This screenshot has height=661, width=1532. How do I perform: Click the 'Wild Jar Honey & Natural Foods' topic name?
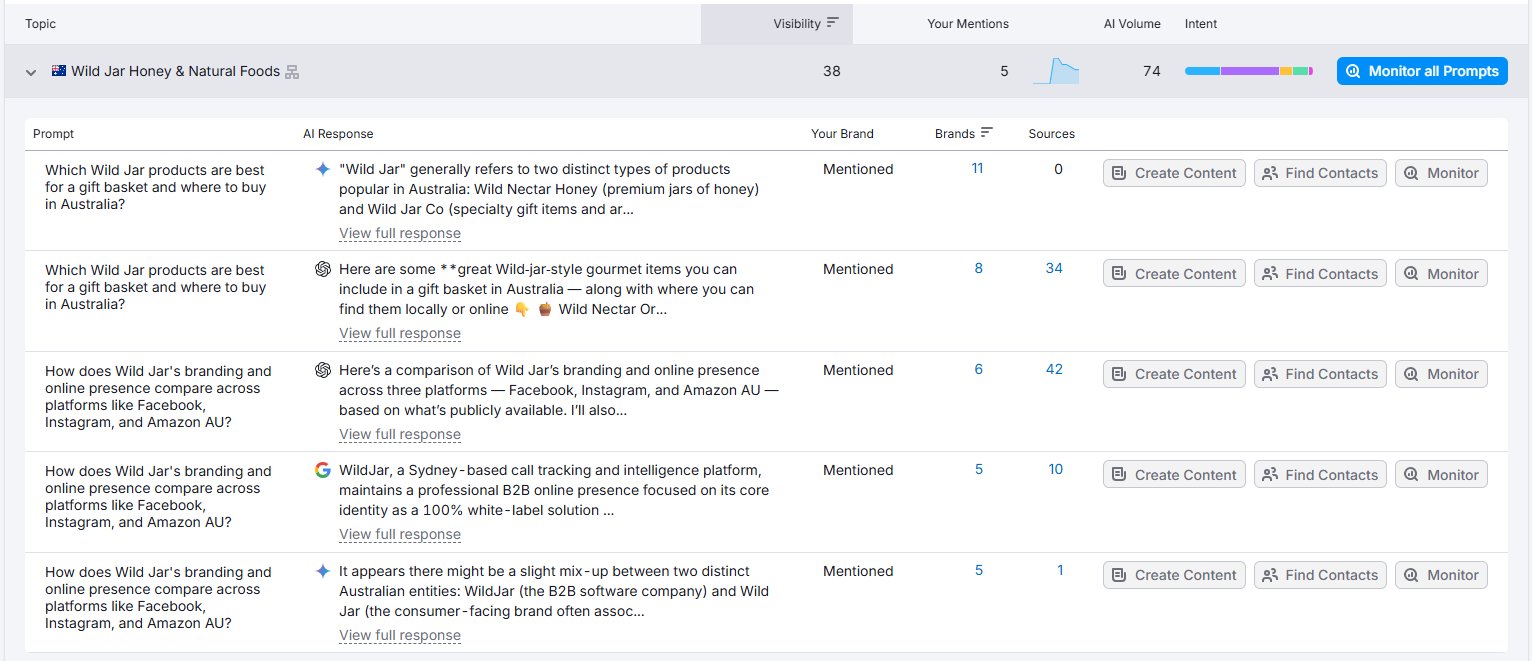[x=176, y=71]
